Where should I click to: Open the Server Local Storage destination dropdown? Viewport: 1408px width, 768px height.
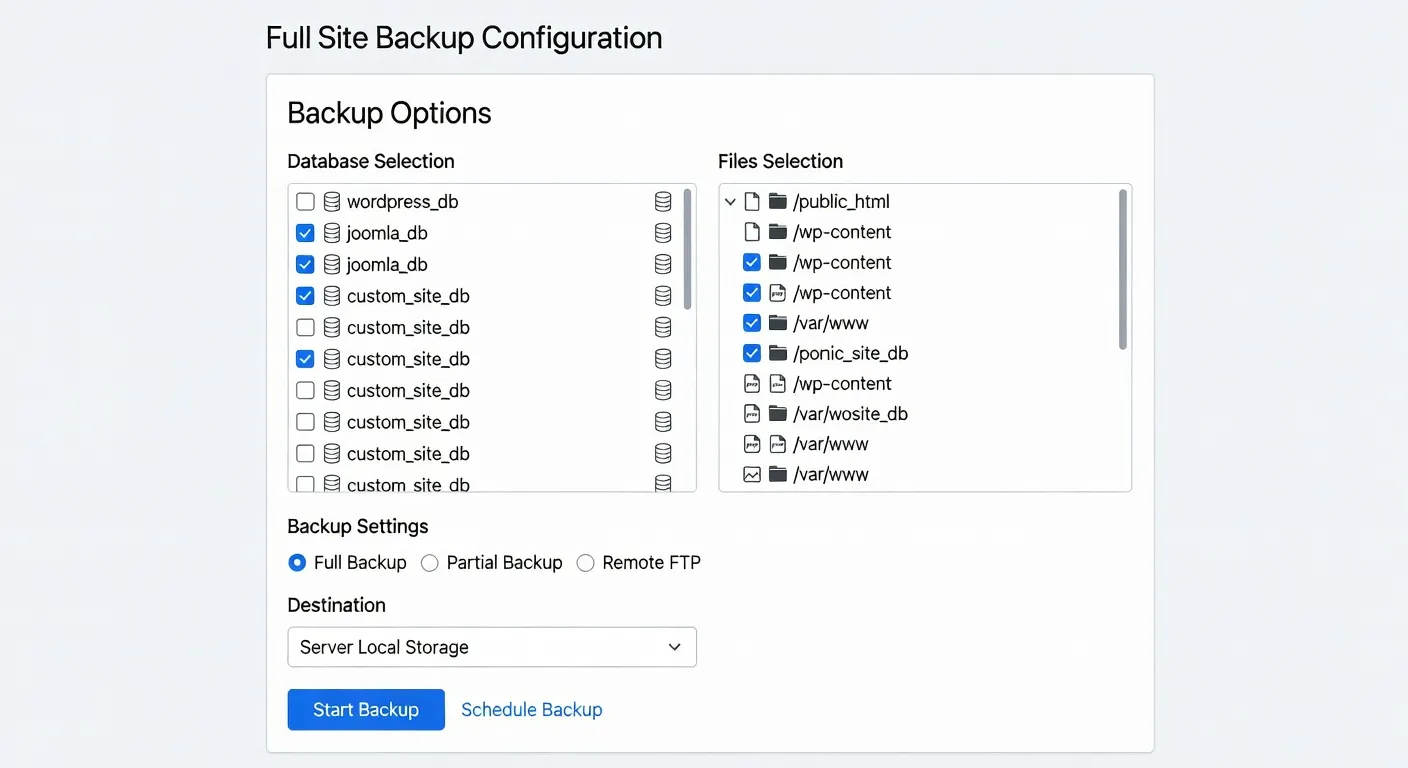pos(492,647)
